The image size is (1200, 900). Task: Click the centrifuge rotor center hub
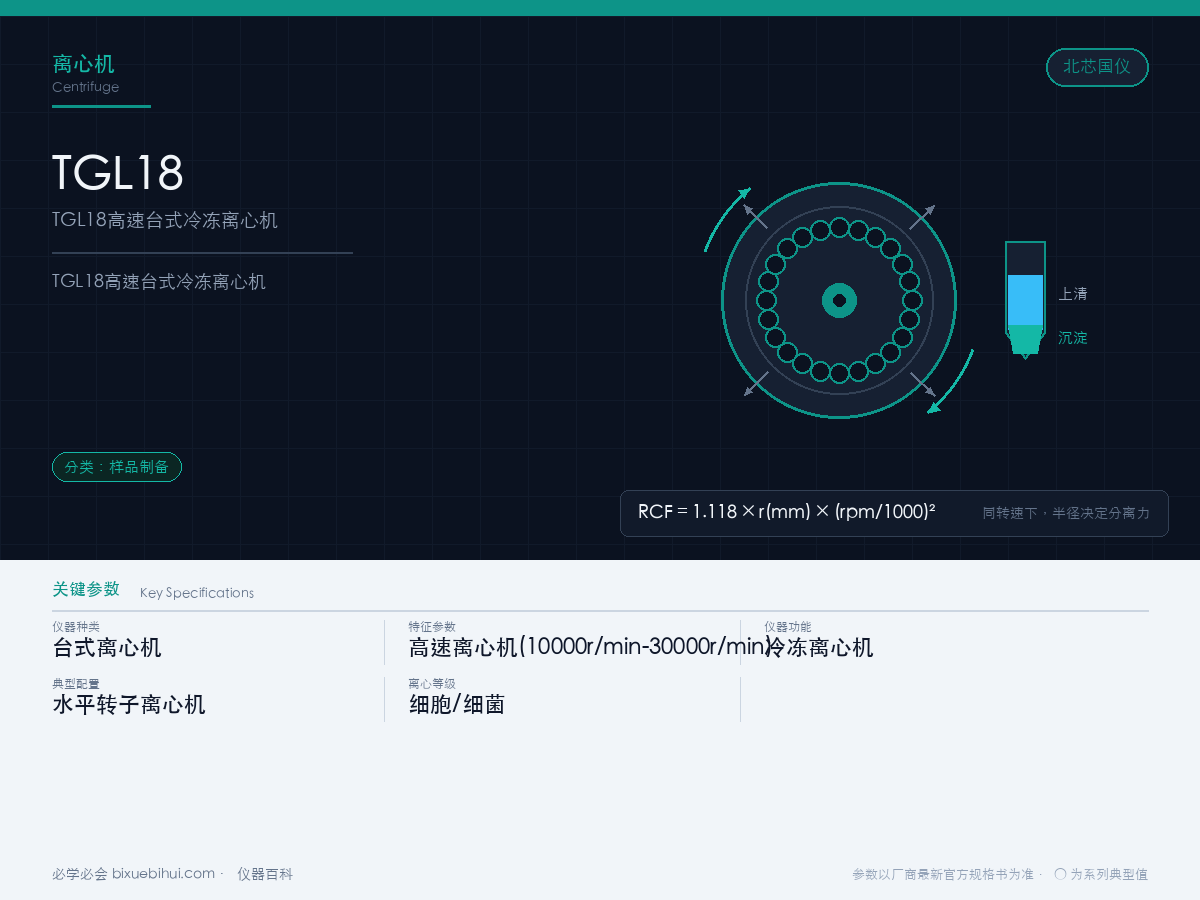(839, 300)
